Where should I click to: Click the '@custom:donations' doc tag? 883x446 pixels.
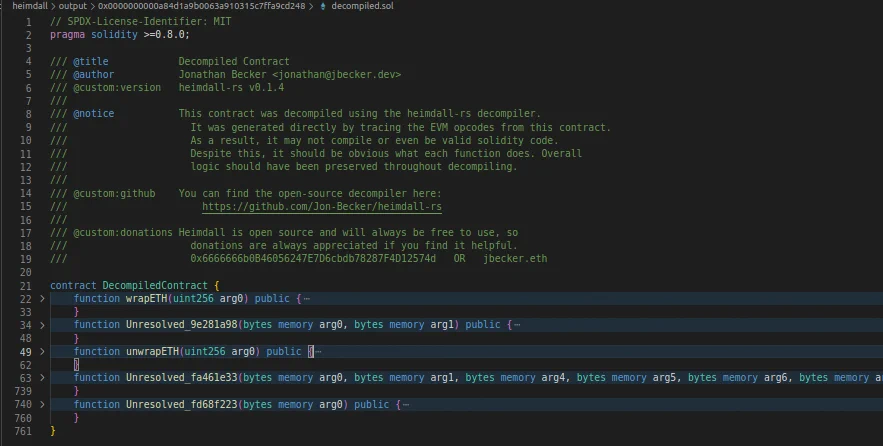(123, 232)
